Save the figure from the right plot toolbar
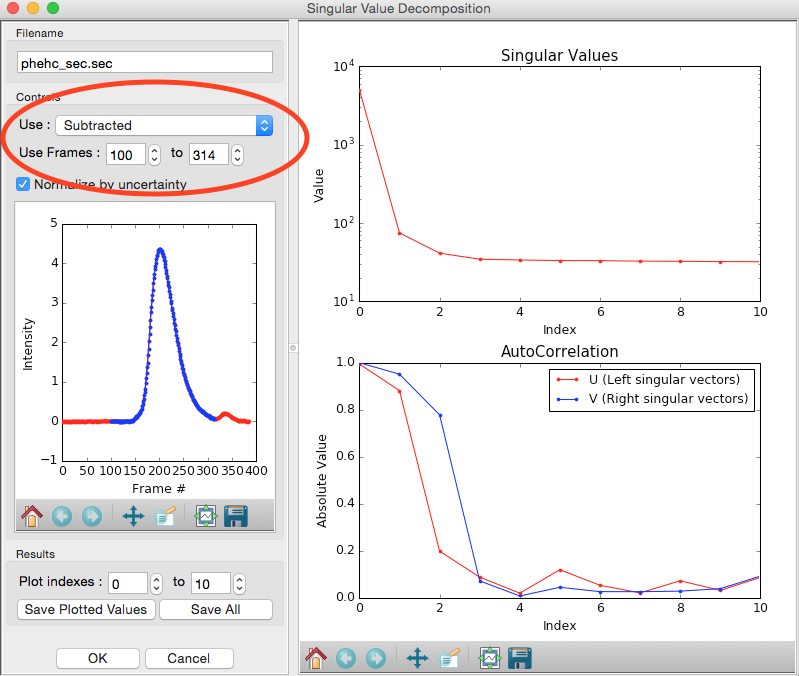The width and height of the screenshot is (799, 676). [520, 658]
